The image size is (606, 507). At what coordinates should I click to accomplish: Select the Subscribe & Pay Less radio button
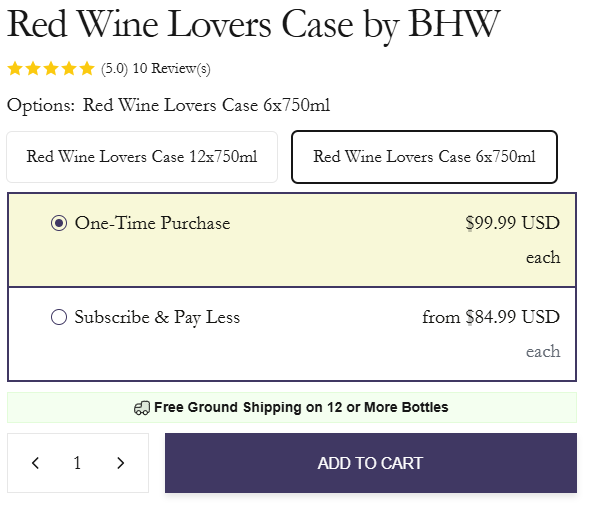[59, 318]
